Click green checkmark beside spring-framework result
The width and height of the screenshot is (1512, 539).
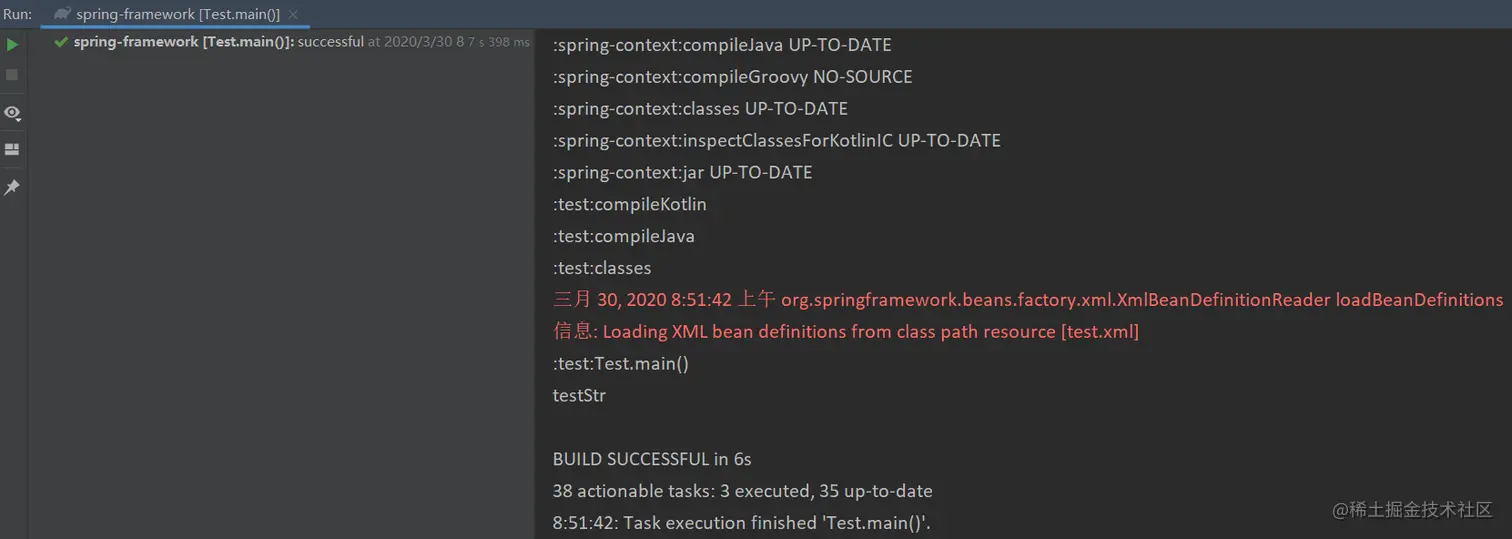(61, 42)
